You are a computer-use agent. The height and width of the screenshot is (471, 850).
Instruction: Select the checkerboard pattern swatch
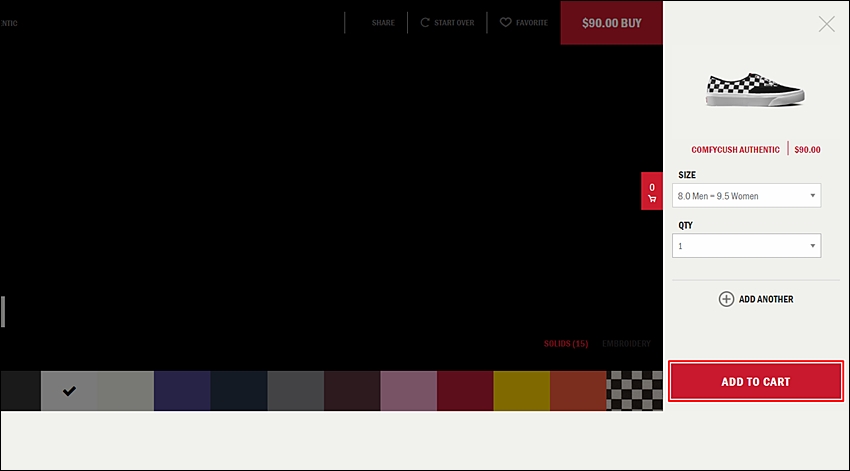point(634,391)
